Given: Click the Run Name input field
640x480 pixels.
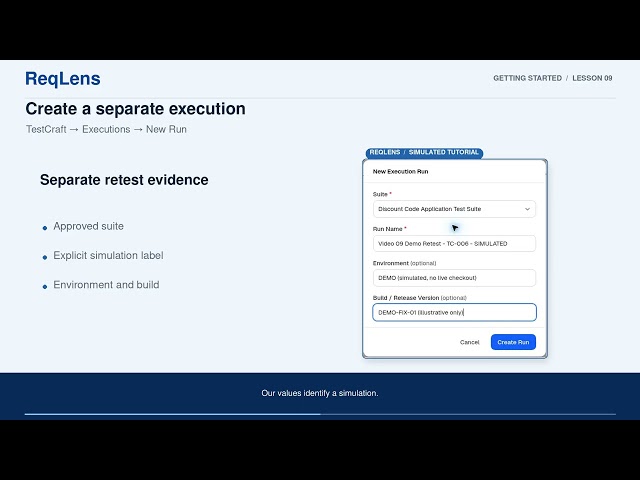Looking at the screenshot, I should (x=454, y=244).
